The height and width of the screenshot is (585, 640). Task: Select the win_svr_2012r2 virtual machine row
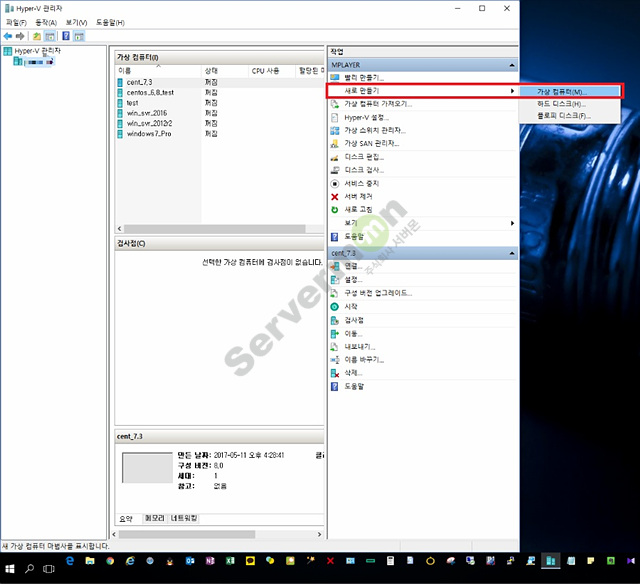point(220,123)
